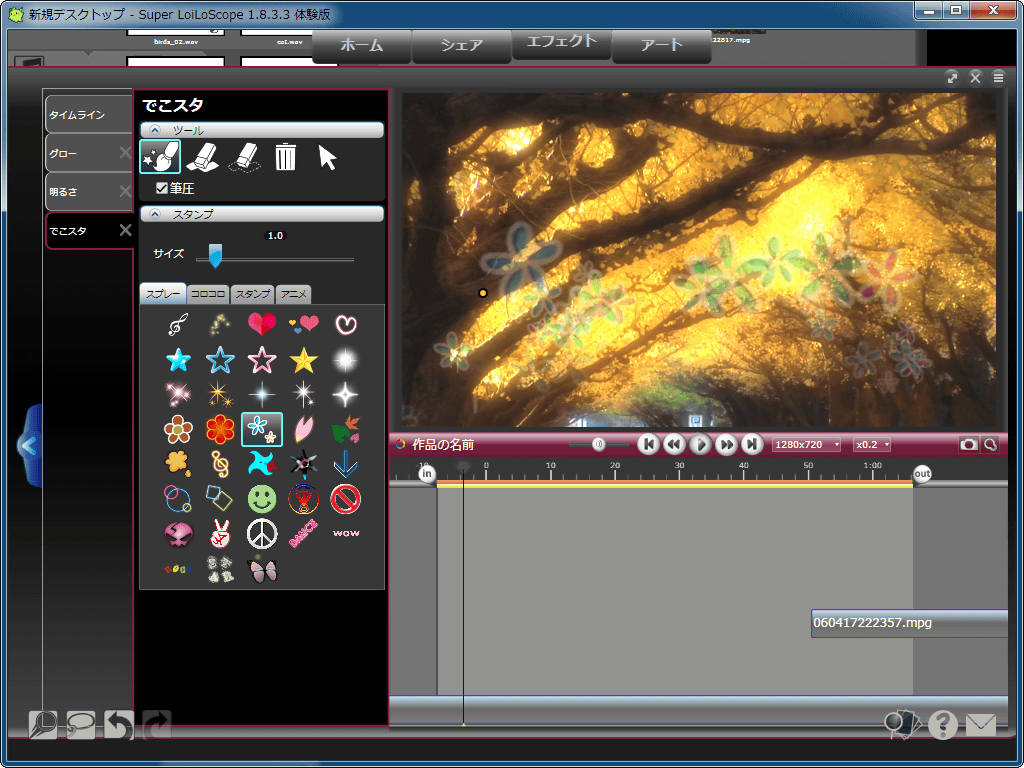Click the undo arrow icon

pyautogui.click(x=119, y=725)
